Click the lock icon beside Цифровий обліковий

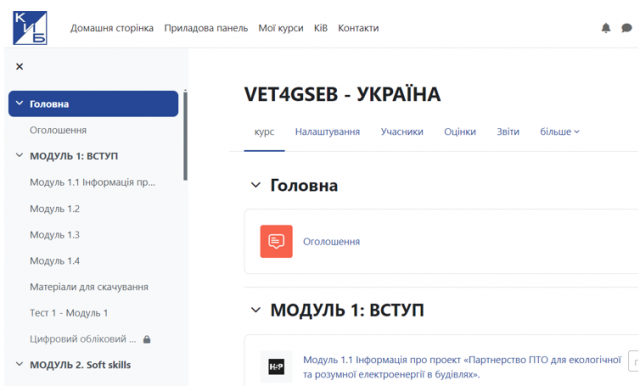point(147,339)
